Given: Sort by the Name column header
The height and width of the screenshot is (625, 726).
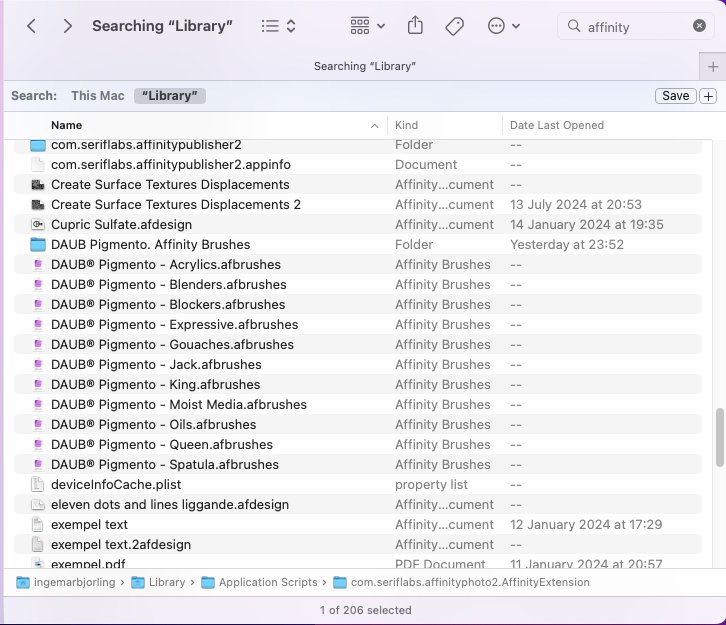Looking at the screenshot, I should tap(66, 125).
